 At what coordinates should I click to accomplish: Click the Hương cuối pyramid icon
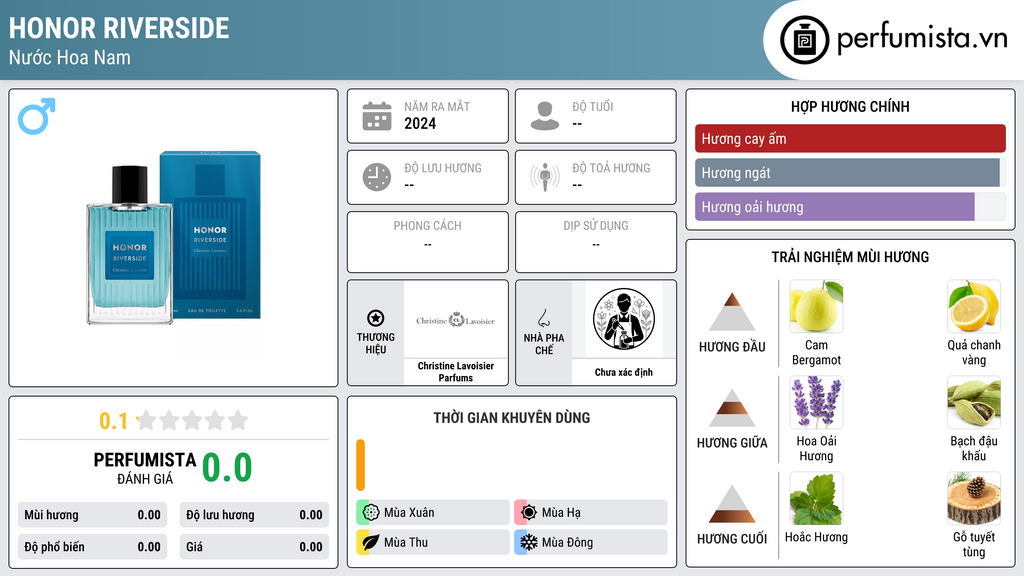[732, 504]
